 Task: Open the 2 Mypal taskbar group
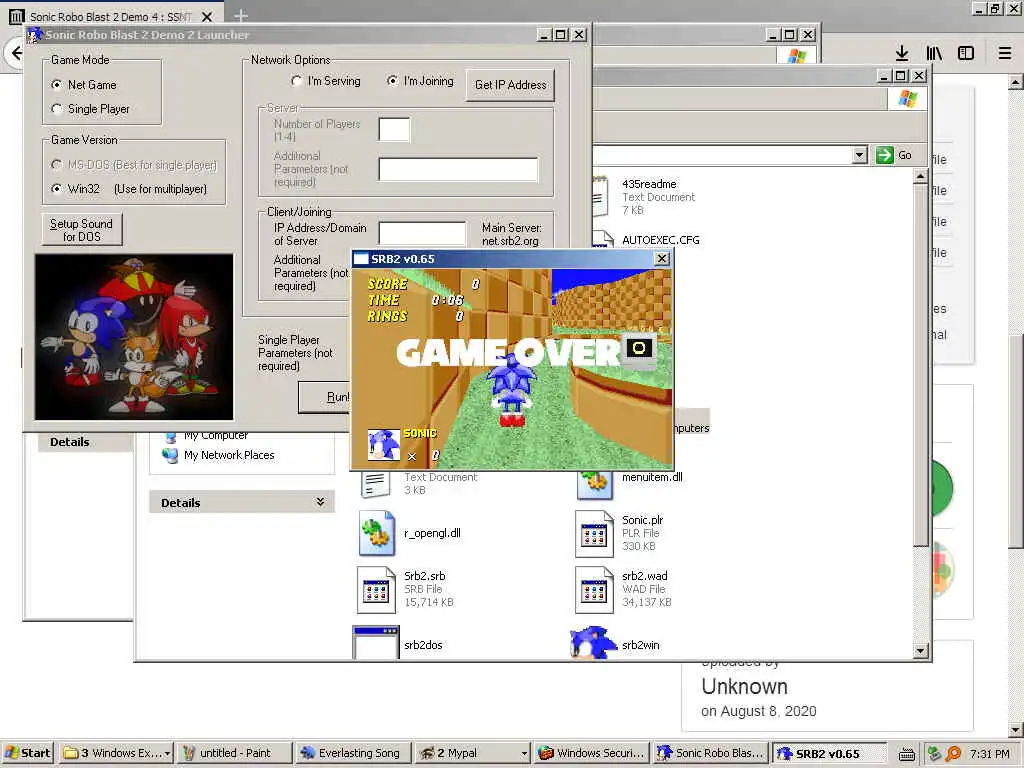click(472, 753)
